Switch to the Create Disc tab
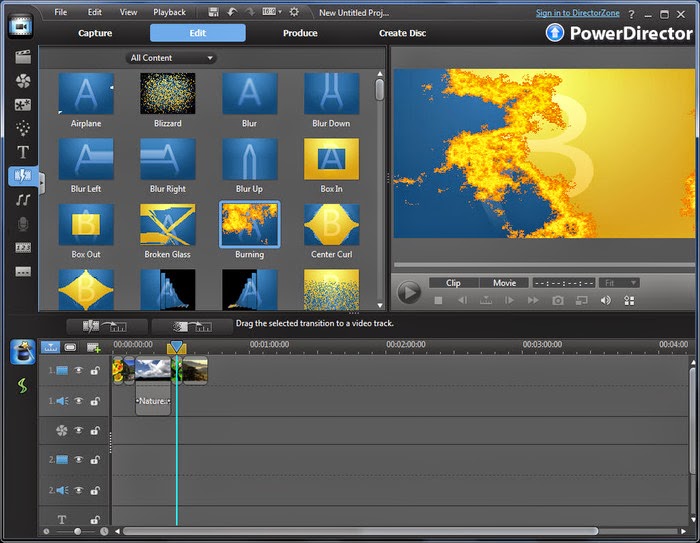 (x=402, y=33)
